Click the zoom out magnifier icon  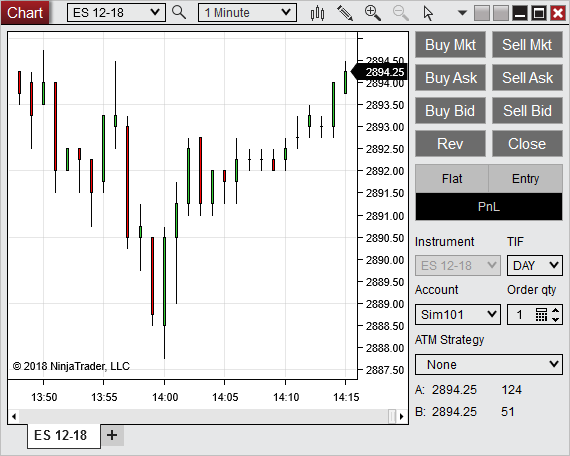coord(401,13)
